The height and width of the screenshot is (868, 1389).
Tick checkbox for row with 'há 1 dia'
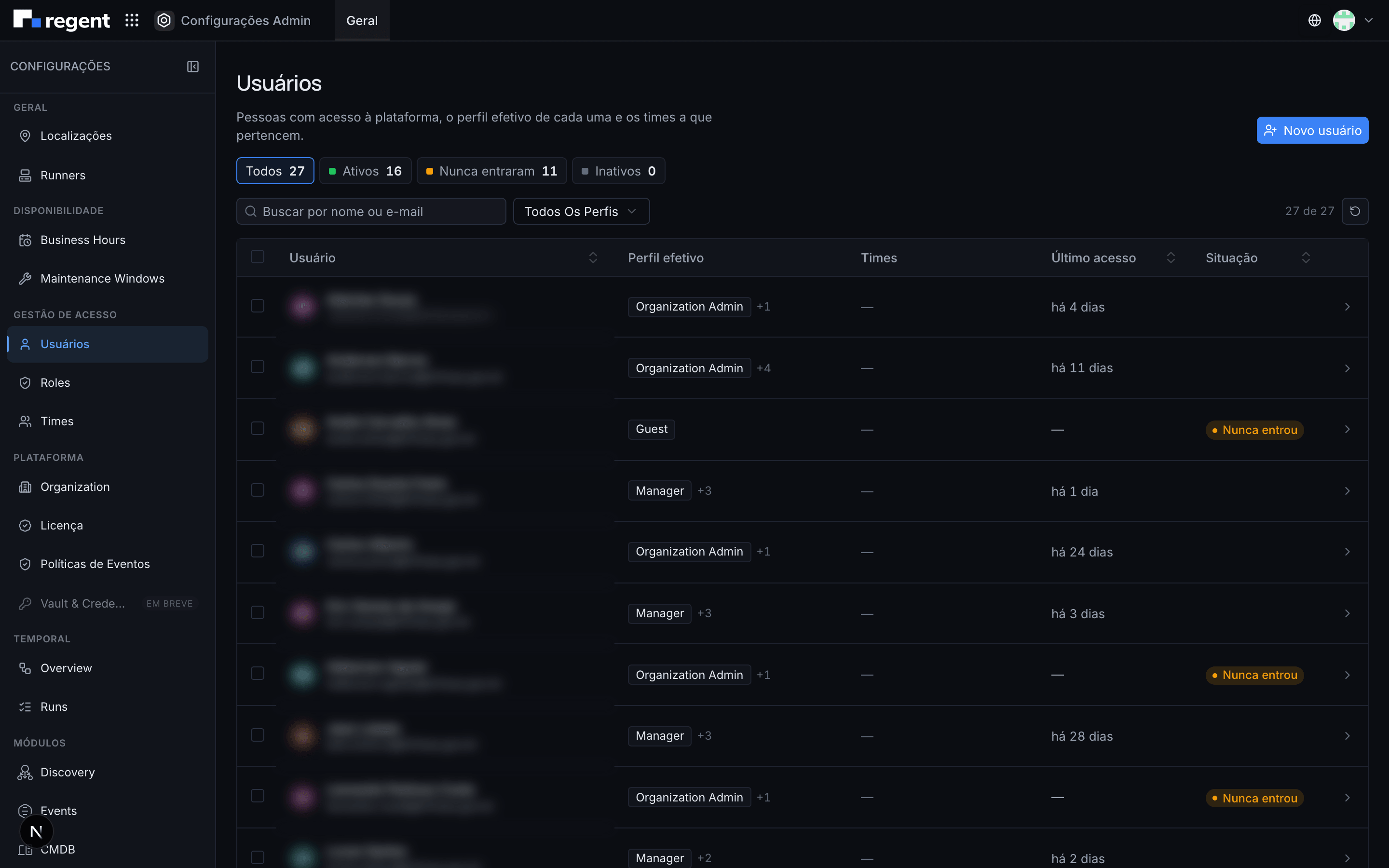258,489
